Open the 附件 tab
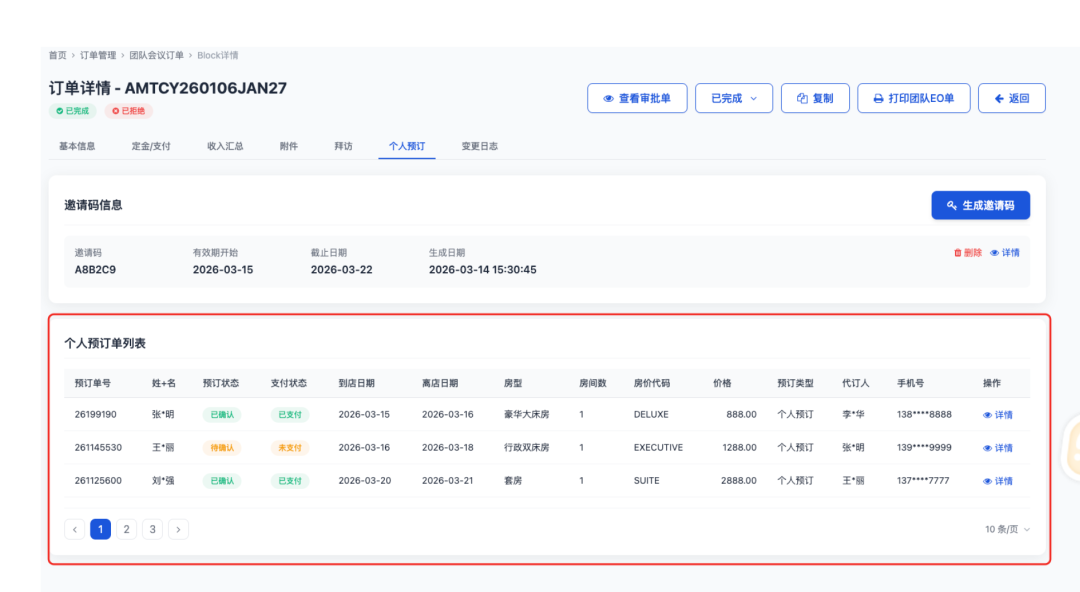The width and height of the screenshot is (1080, 592). click(289, 146)
